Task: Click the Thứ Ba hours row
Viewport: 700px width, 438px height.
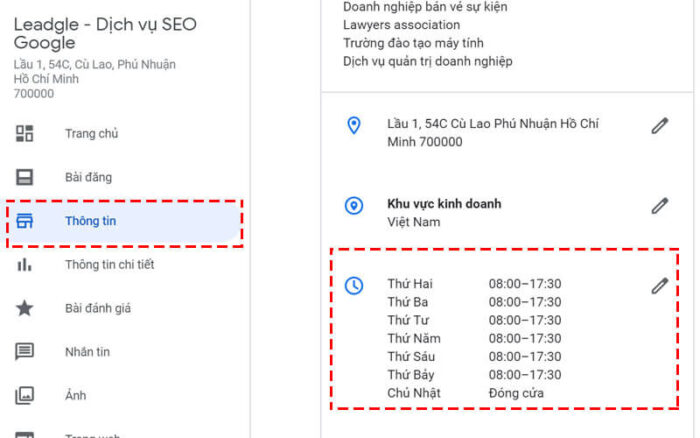Action: (474, 302)
